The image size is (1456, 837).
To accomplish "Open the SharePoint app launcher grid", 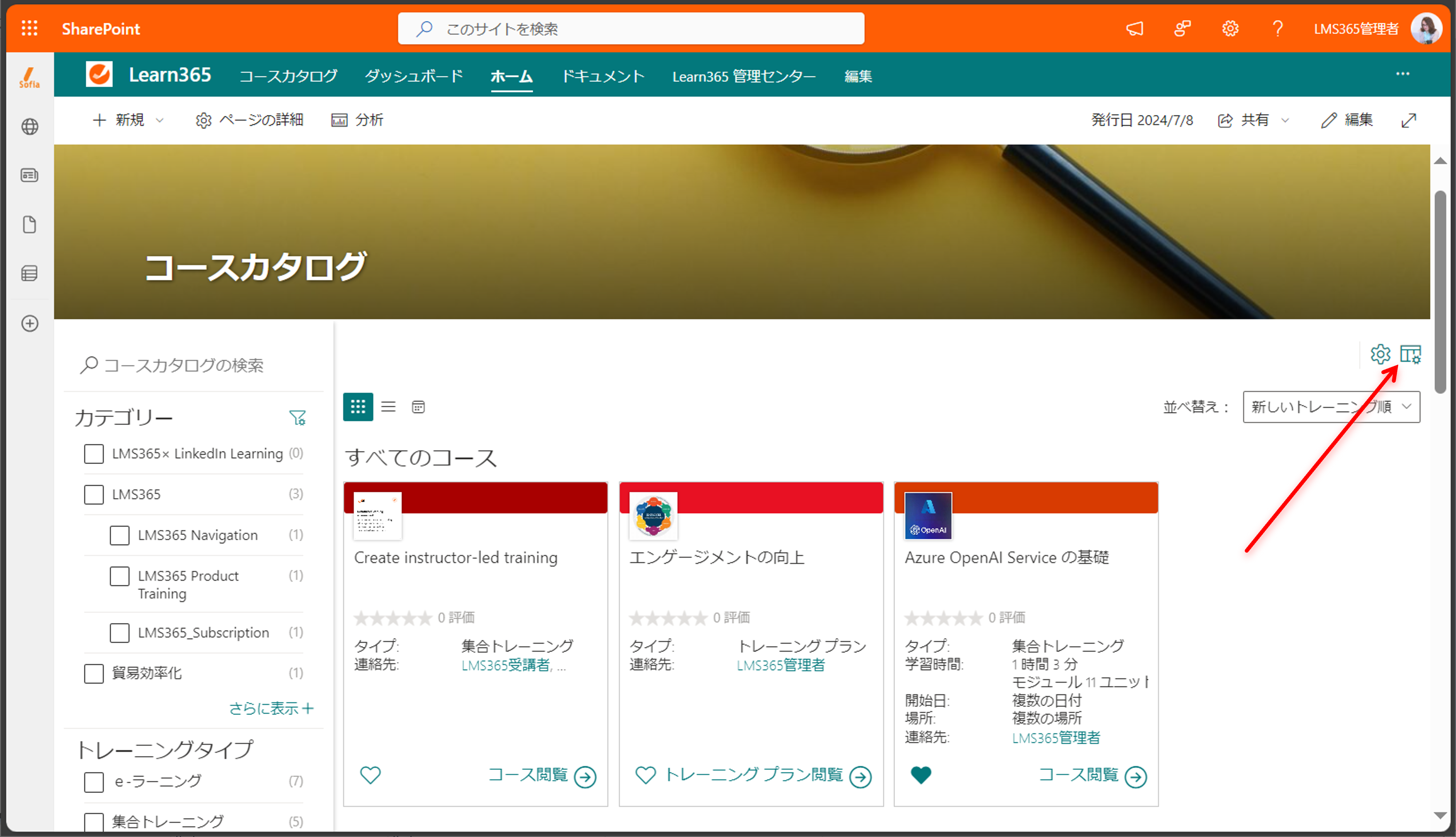I will click(x=29, y=28).
